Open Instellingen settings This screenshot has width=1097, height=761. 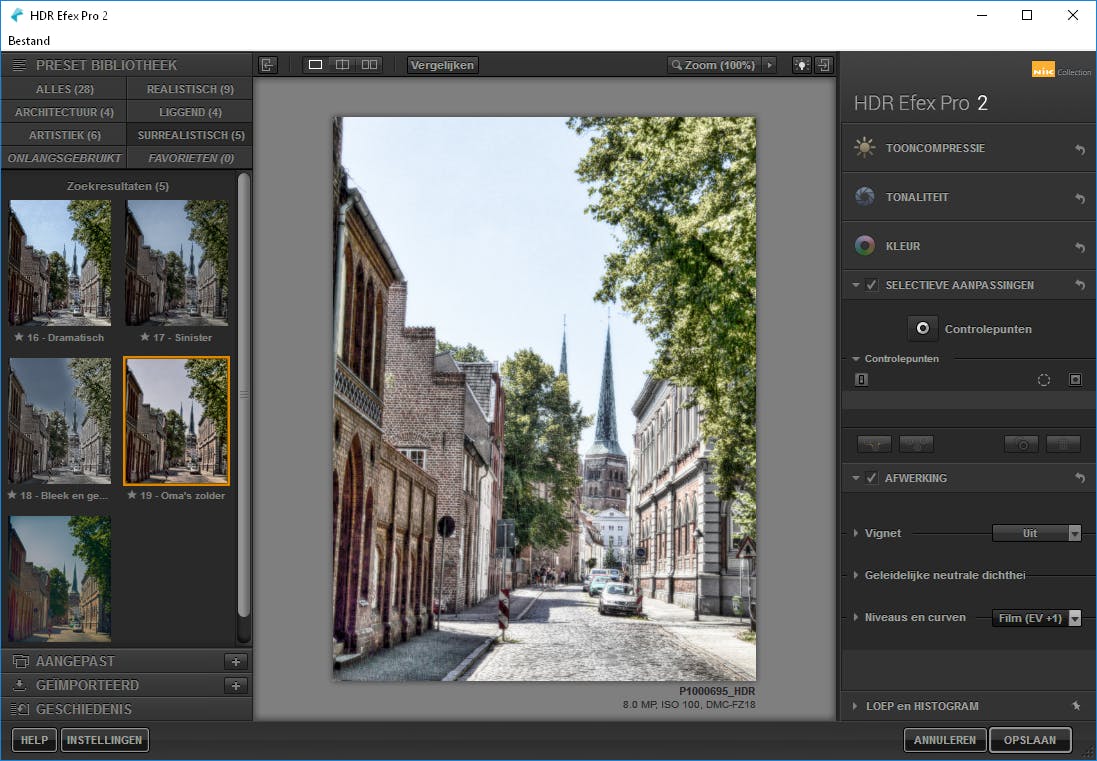(x=104, y=740)
